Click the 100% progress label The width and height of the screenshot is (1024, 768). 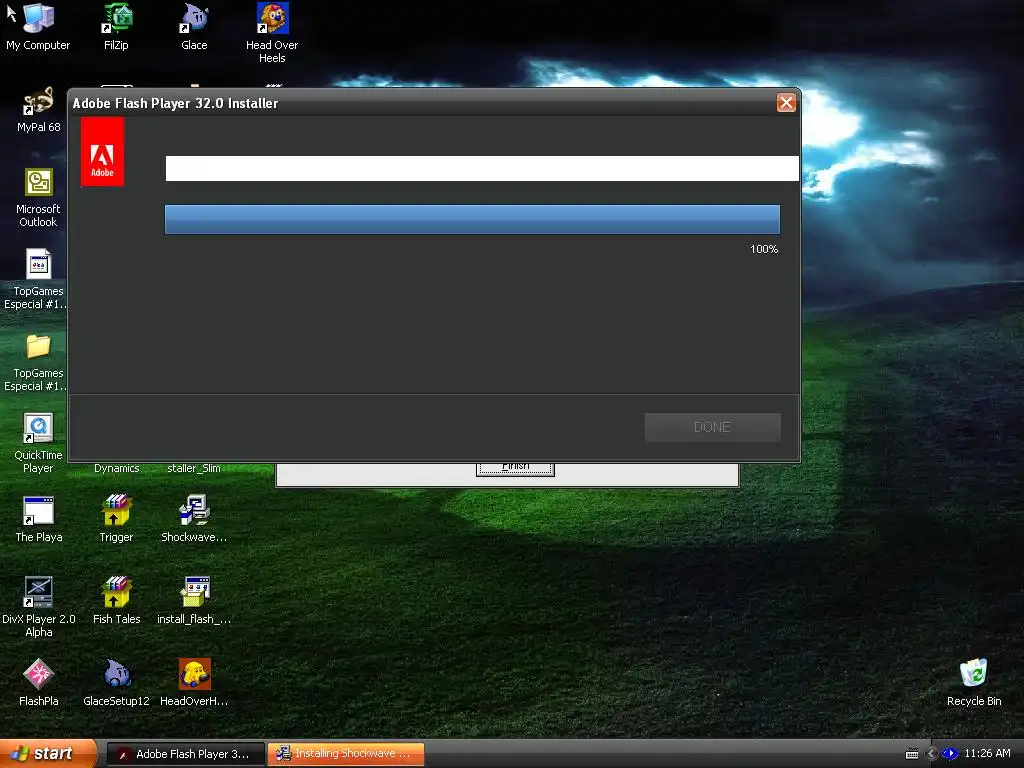tap(763, 249)
